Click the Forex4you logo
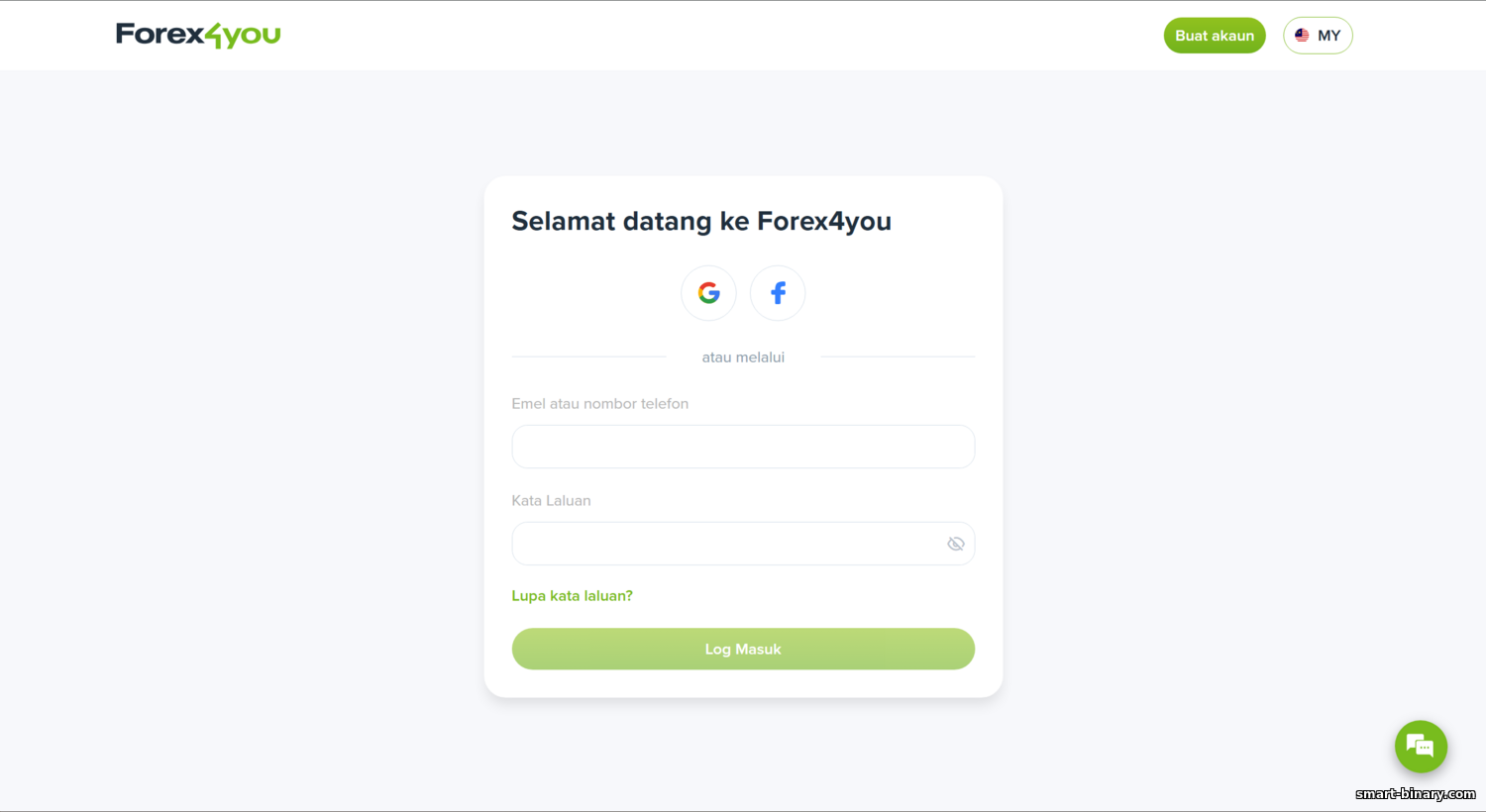 [x=197, y=35]
